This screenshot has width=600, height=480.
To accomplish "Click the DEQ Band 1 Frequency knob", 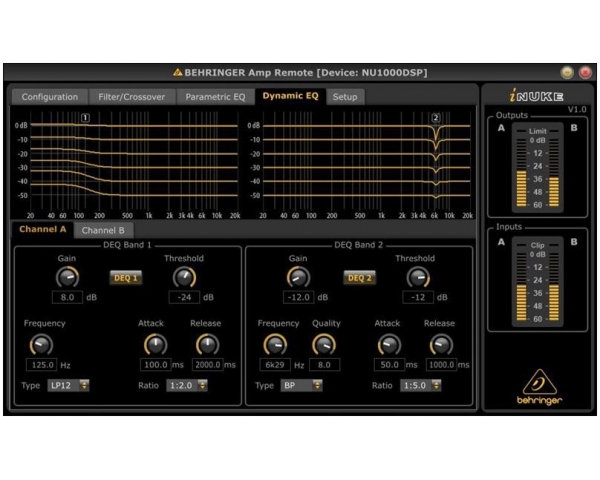I will point(41,344).
